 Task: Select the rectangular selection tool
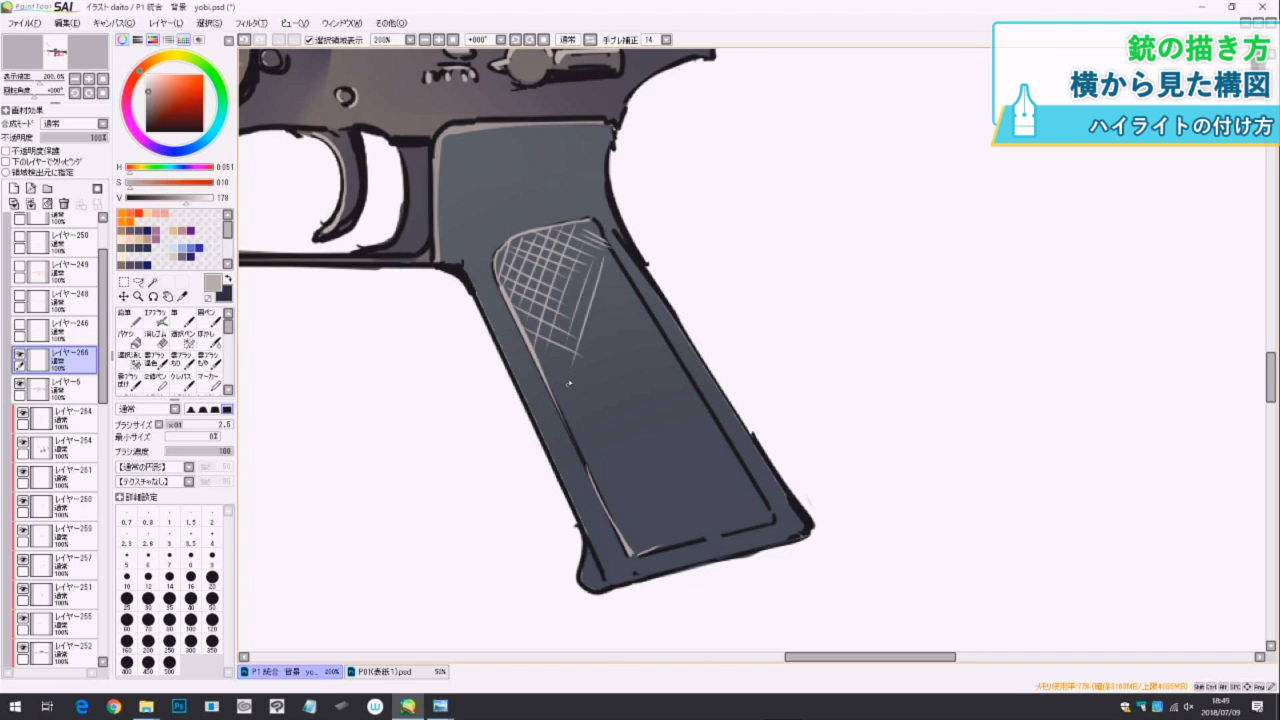pos(124,283)
